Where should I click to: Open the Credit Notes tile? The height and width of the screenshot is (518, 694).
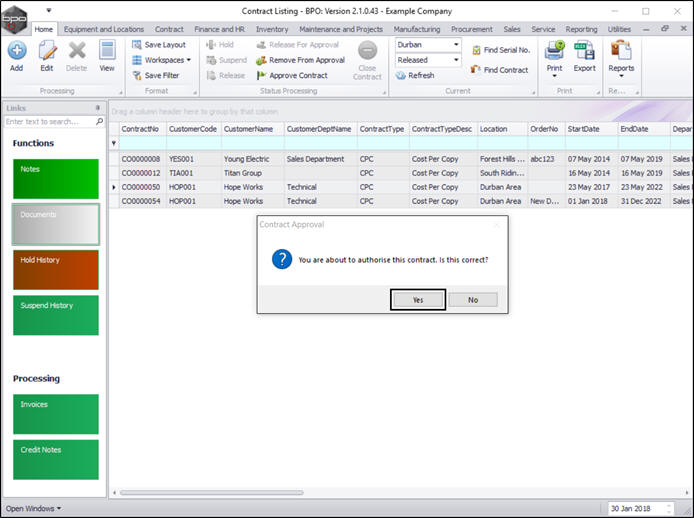pyautogui.click(x=56, y=460)
